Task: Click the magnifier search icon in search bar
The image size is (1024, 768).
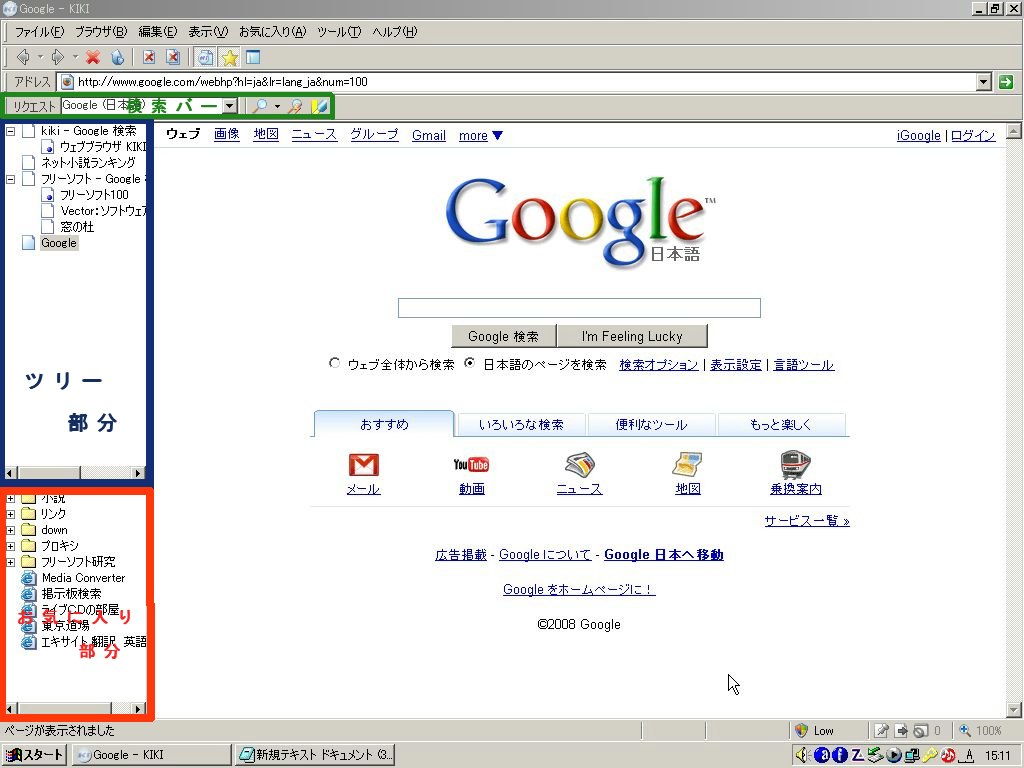Action: click(x=261, y=106)
